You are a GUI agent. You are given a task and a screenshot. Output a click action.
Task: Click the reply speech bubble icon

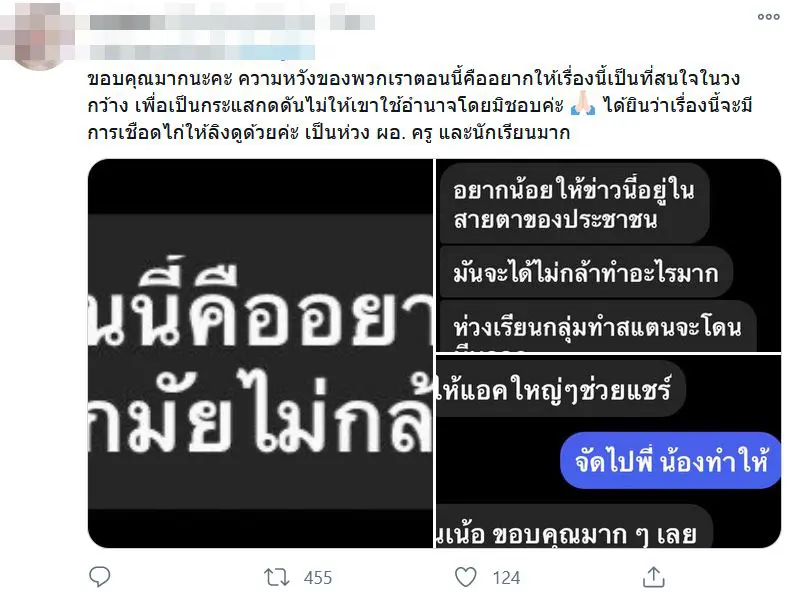[99, 577]
